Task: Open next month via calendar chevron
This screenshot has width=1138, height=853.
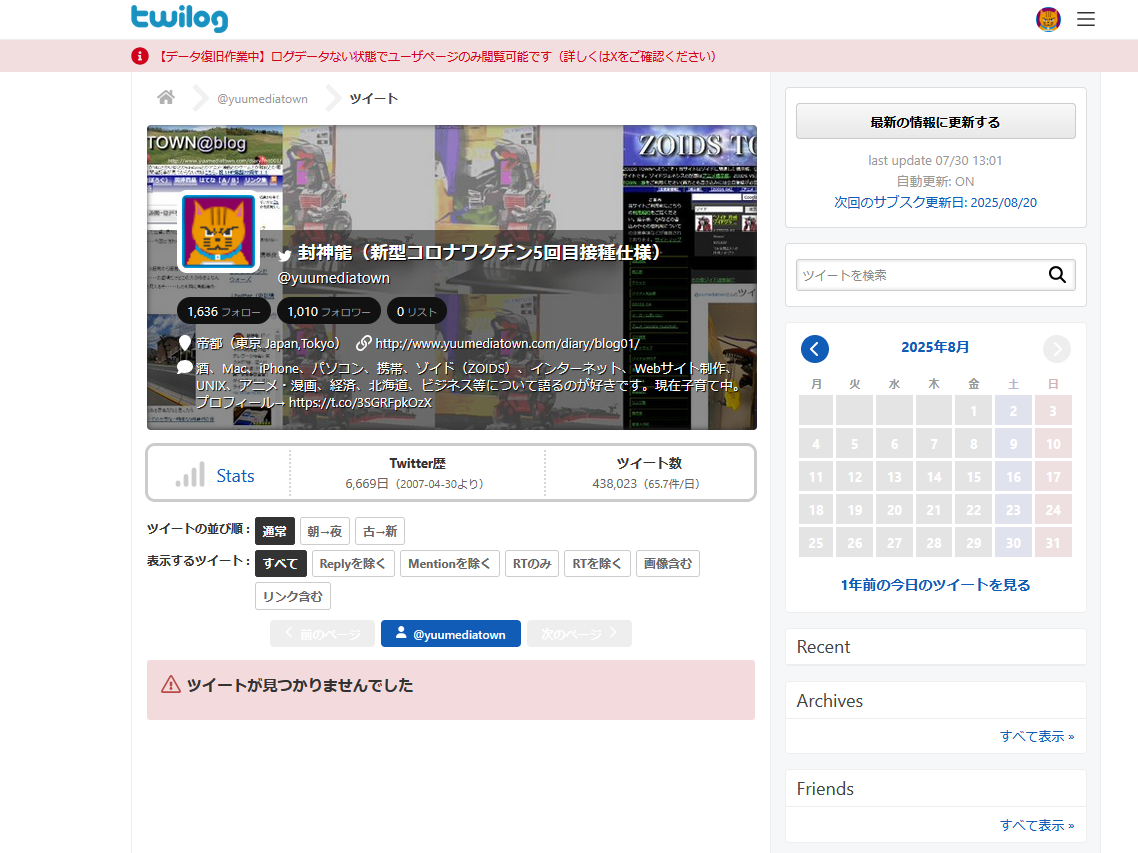Action: coord(1056,348)
